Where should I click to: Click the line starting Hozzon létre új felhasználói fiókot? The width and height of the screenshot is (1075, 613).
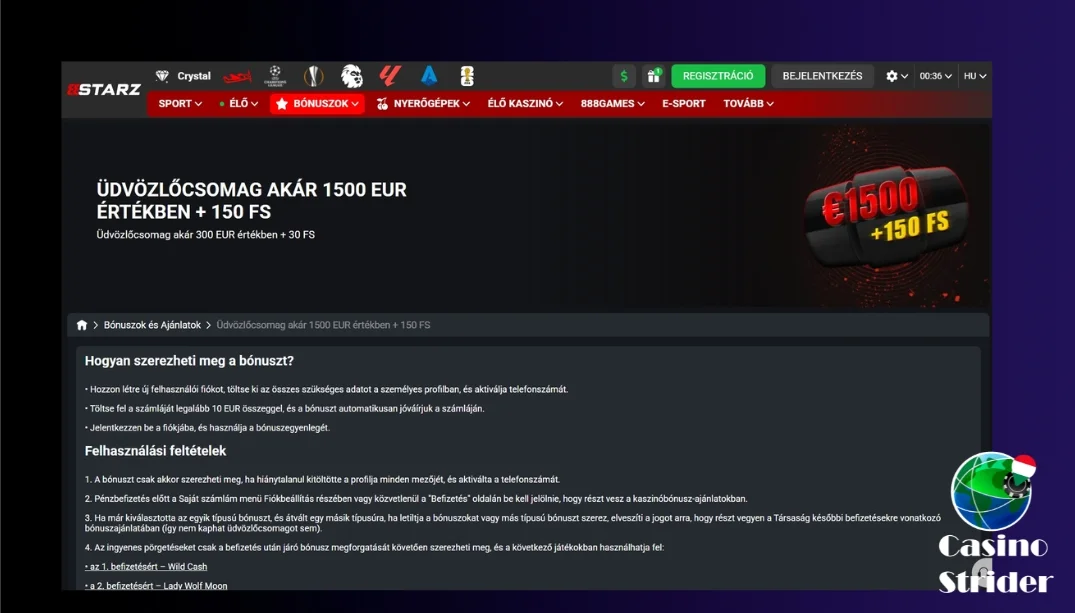326,389
